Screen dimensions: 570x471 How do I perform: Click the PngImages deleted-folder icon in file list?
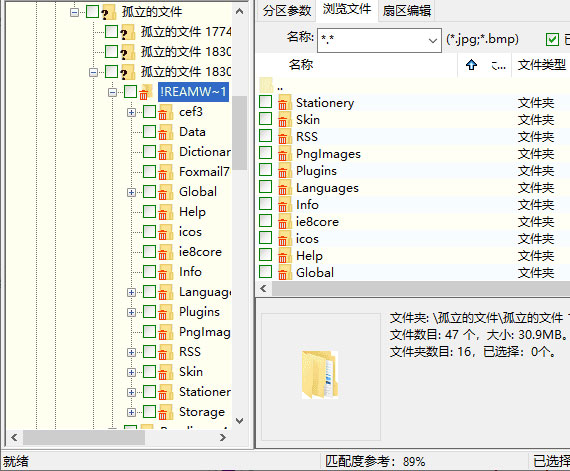pyautogui.click(x=285, y=154)
